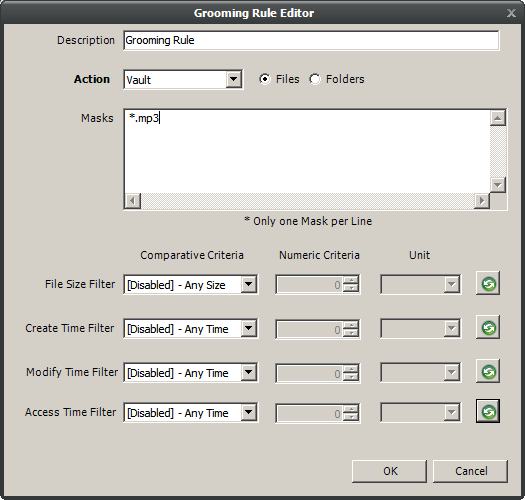
Task: Click the Masks scrollbar up arrow
Action: [x=498, y=118]
